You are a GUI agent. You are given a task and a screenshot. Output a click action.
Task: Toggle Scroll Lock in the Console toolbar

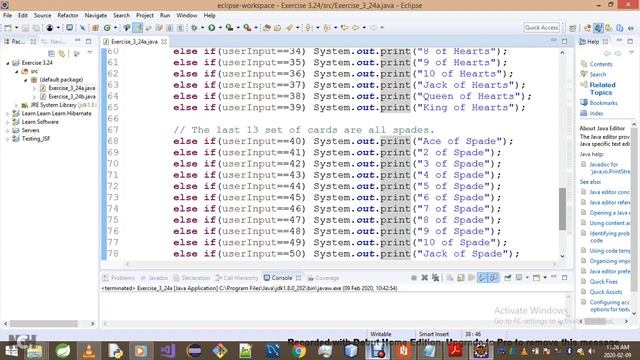tap(461, 278)
